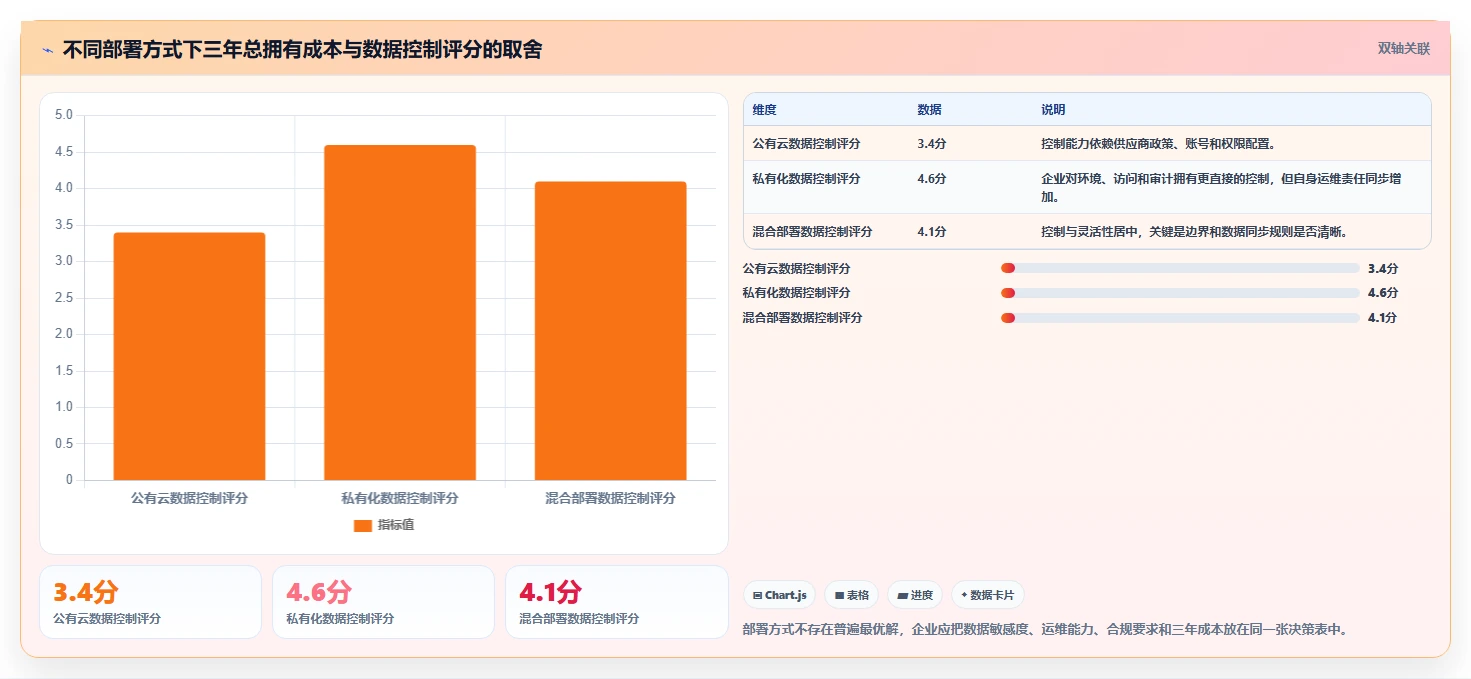
Task: Click the 公有云数据控制评分 progress row label
Action: tap(796, 268)
